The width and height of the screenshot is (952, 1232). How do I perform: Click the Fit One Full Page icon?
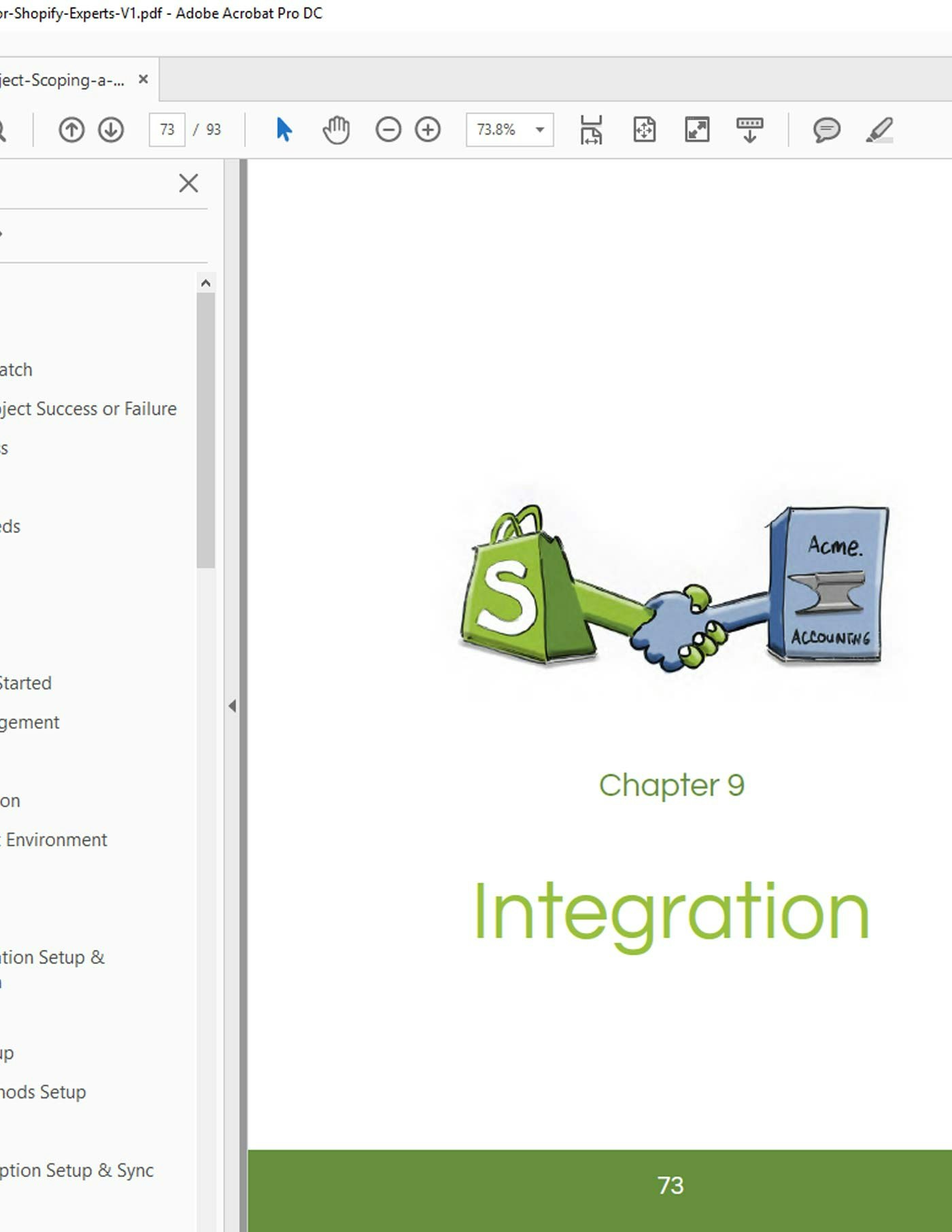coord(644,129)
